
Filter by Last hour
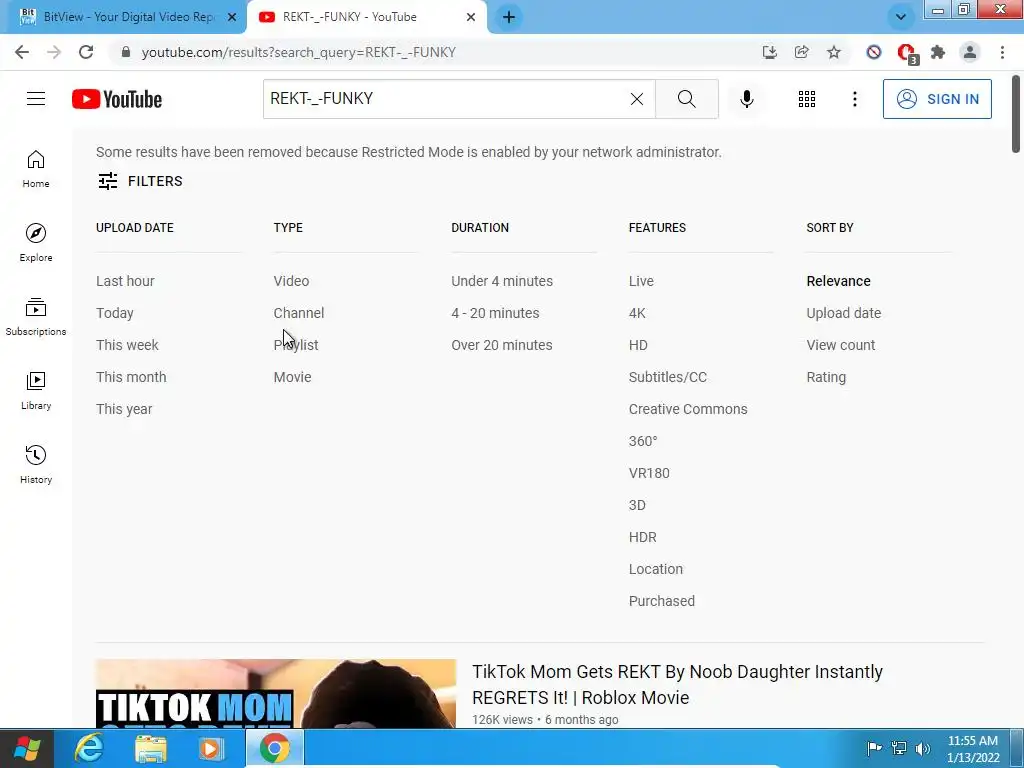click(x=125, y=281)
